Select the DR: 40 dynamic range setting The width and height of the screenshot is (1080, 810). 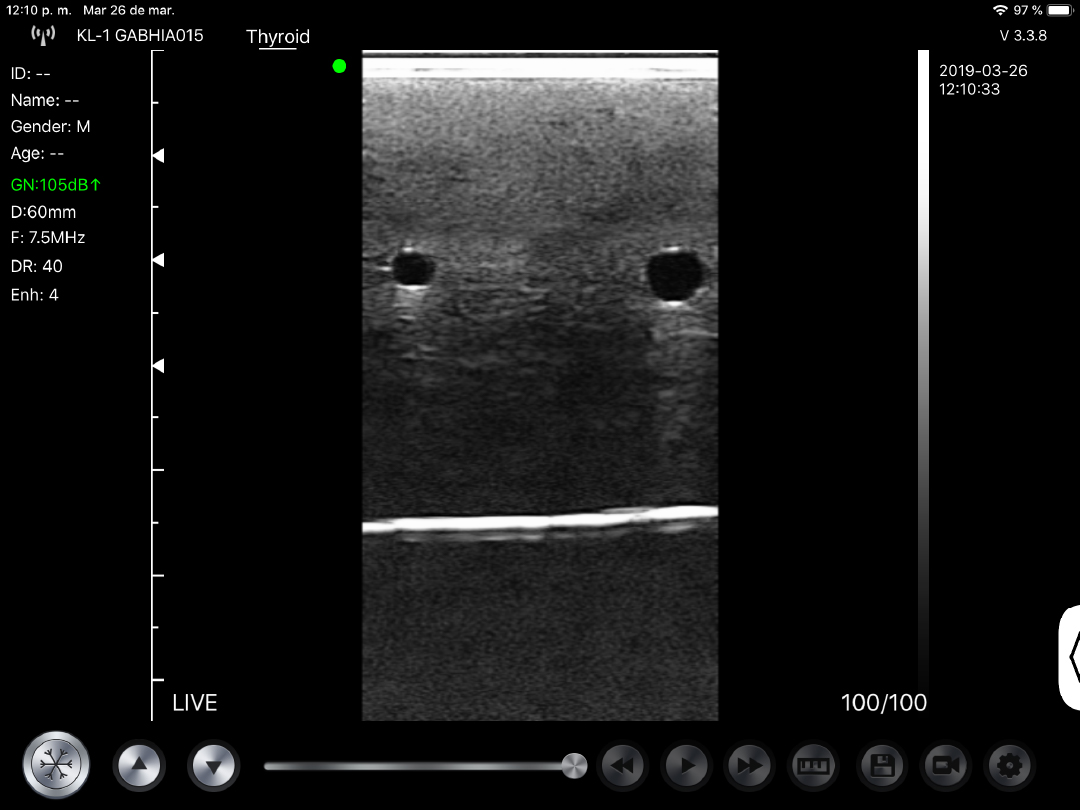click(37, 266)
